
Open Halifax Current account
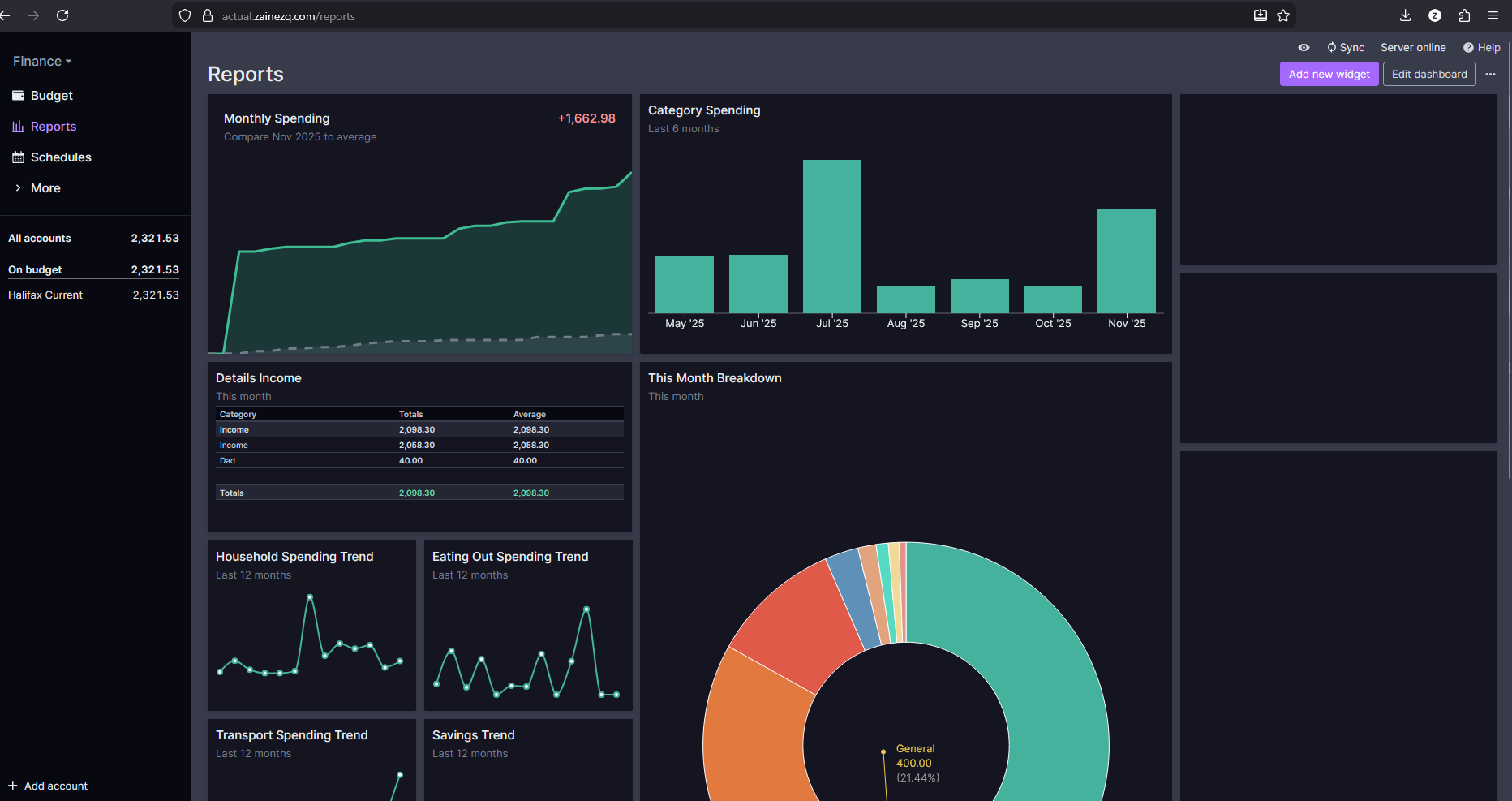(94, 295)
